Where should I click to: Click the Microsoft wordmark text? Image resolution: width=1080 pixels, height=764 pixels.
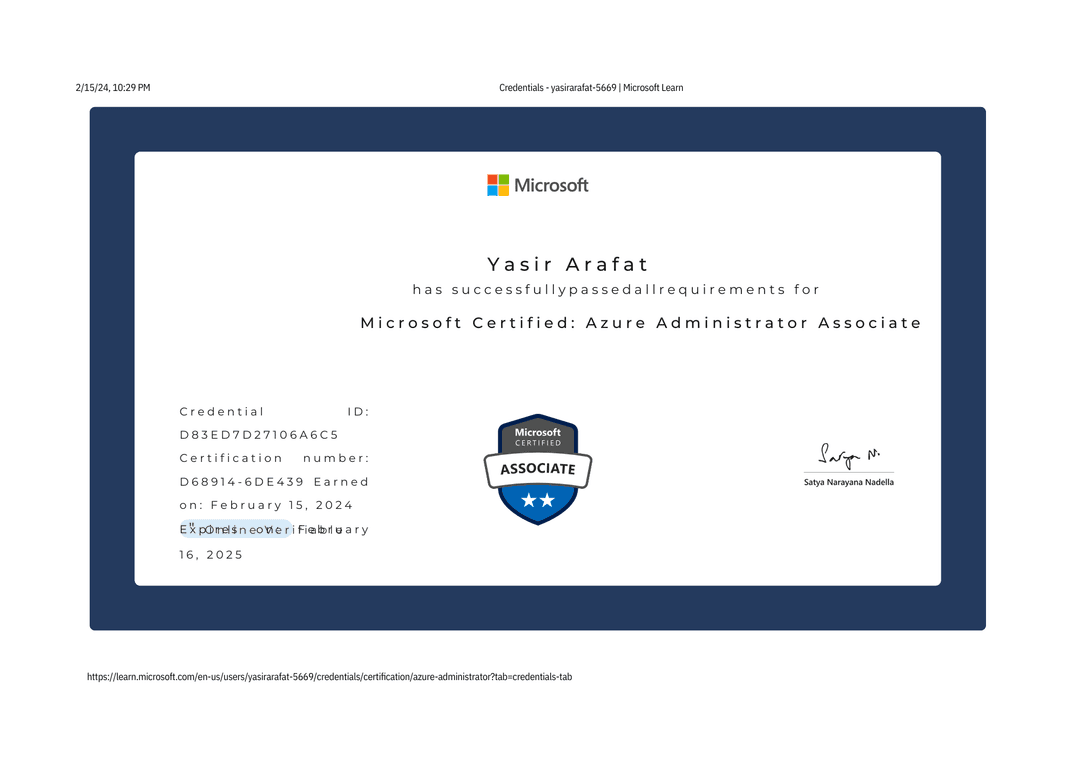coord(551,185)
